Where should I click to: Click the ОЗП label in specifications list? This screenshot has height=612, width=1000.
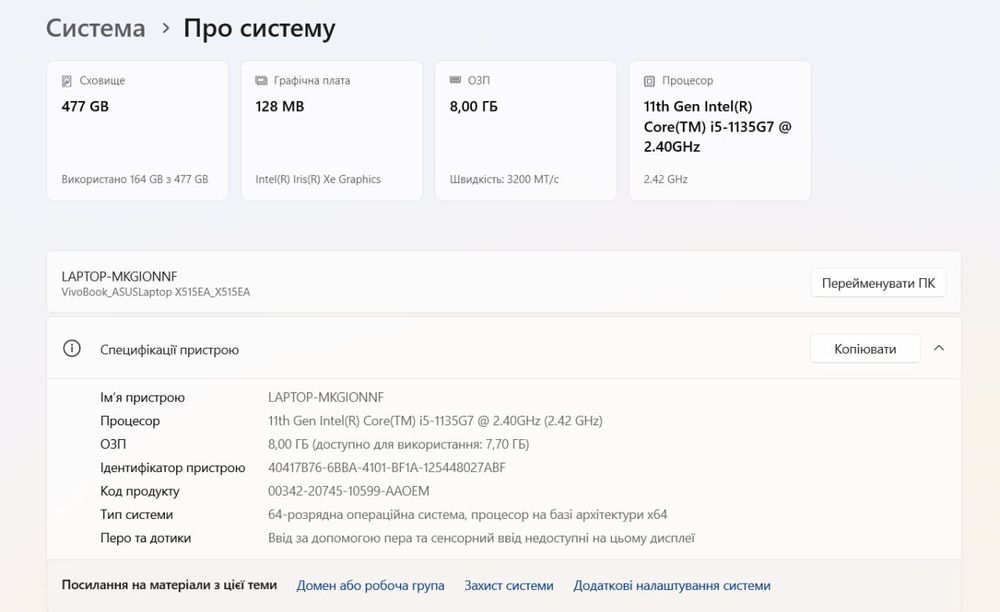pyautogui.click(x=113, y=444)
